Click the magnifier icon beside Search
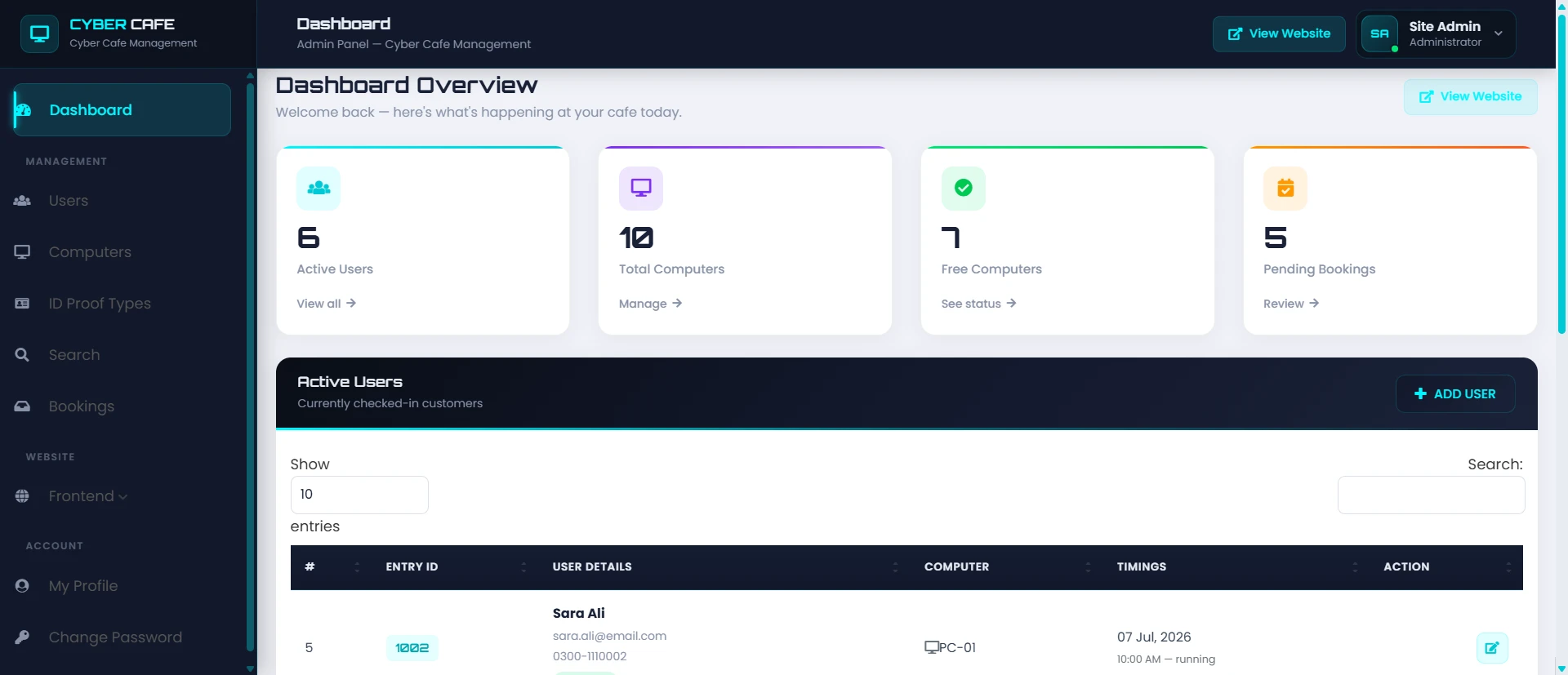 tap(22, 355)
